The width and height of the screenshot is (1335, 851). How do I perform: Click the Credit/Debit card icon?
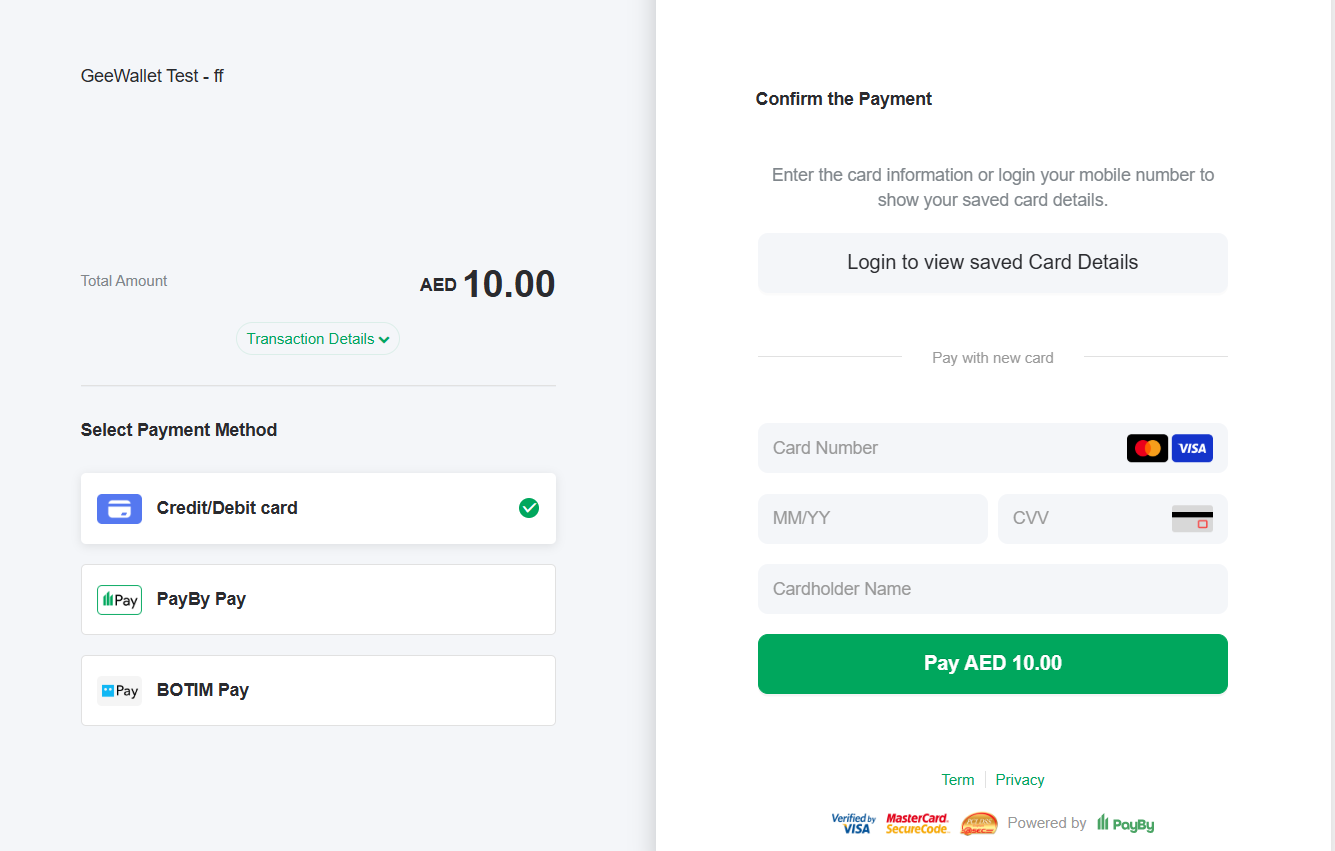pos(119,508)
